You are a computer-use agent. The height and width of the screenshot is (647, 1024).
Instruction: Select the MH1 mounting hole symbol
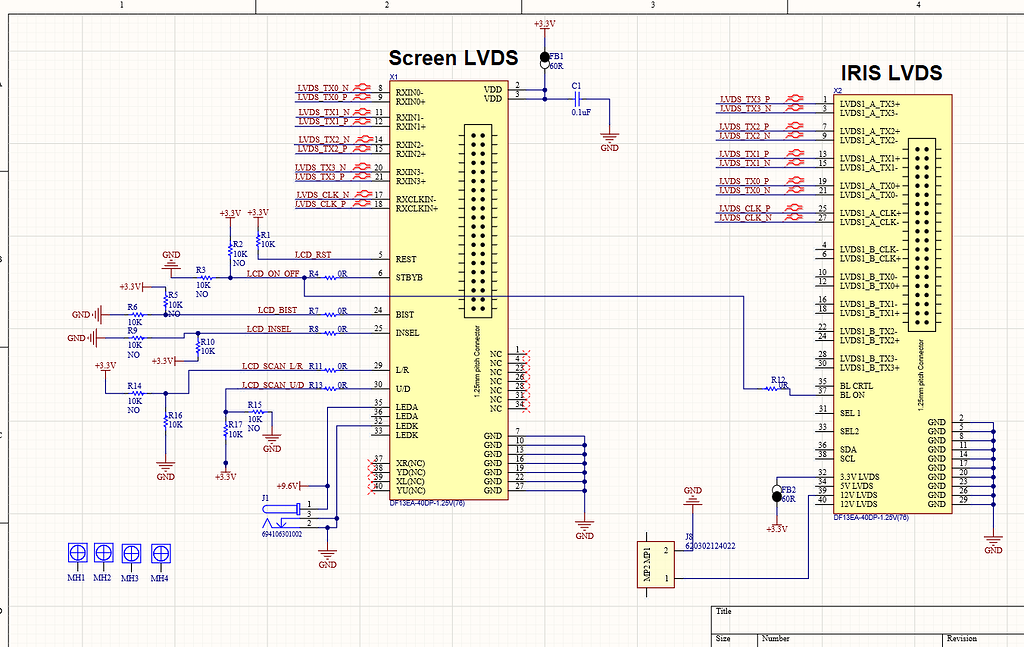(x=75, y=553)
